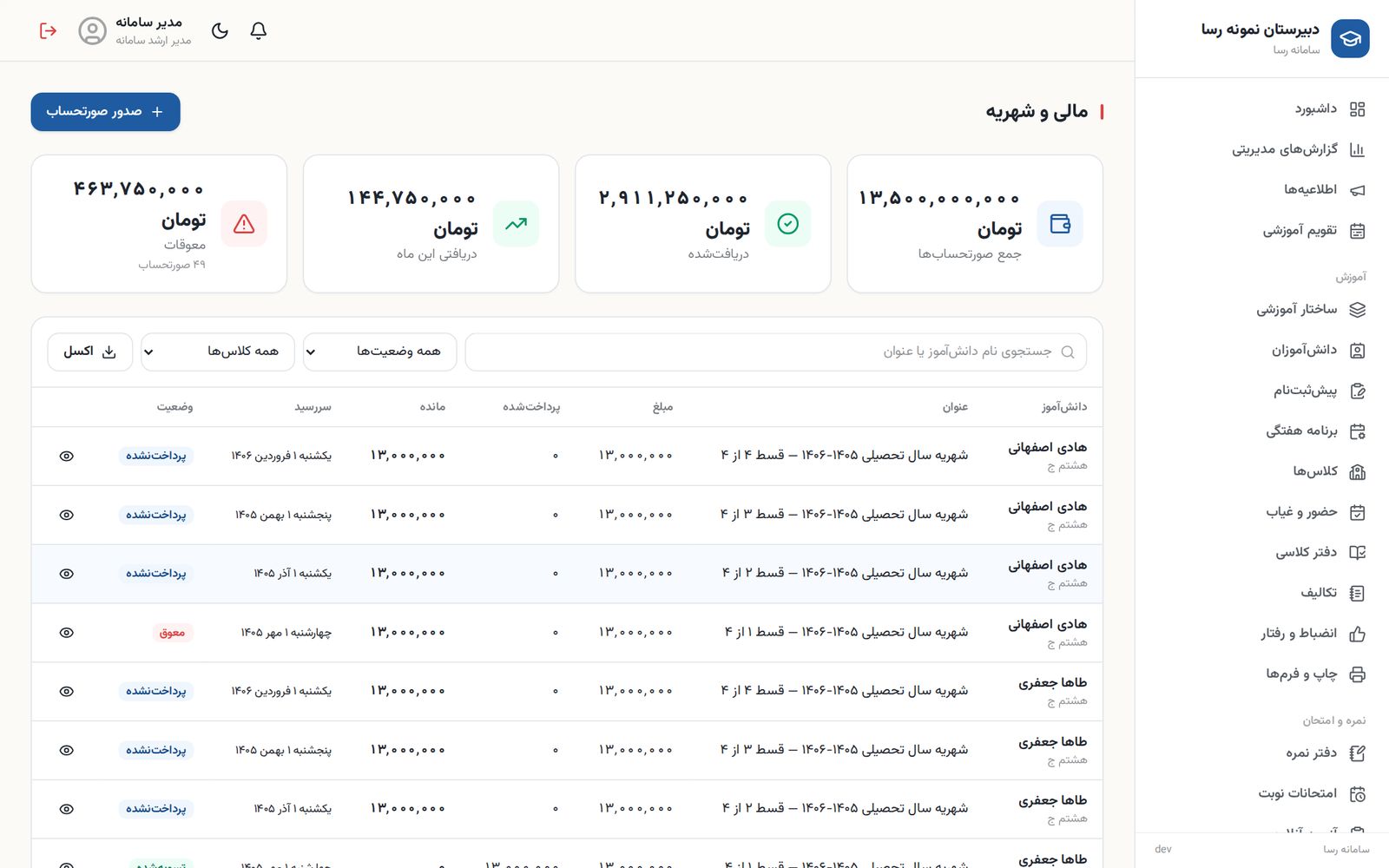Click the bar chart icon for گزارش‌های مدیریتی

coord(1358,149)
